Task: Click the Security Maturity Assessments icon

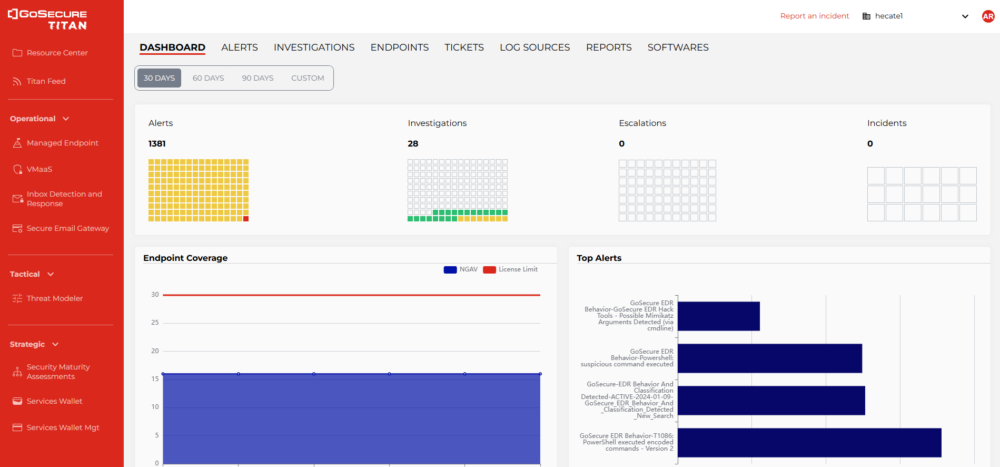Action: click(x=17, y=372)
